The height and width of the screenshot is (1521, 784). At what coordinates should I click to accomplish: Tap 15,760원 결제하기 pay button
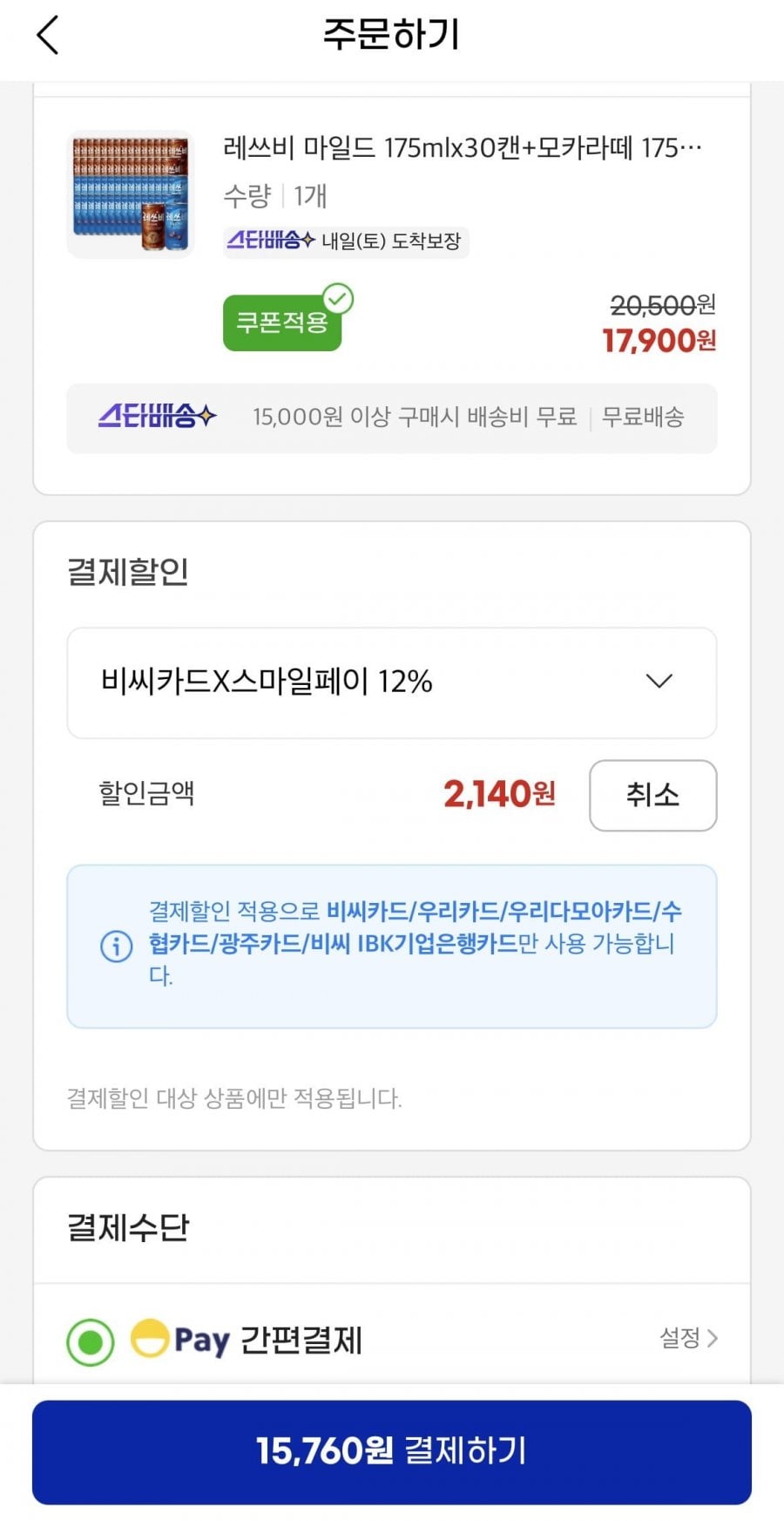392,1452
